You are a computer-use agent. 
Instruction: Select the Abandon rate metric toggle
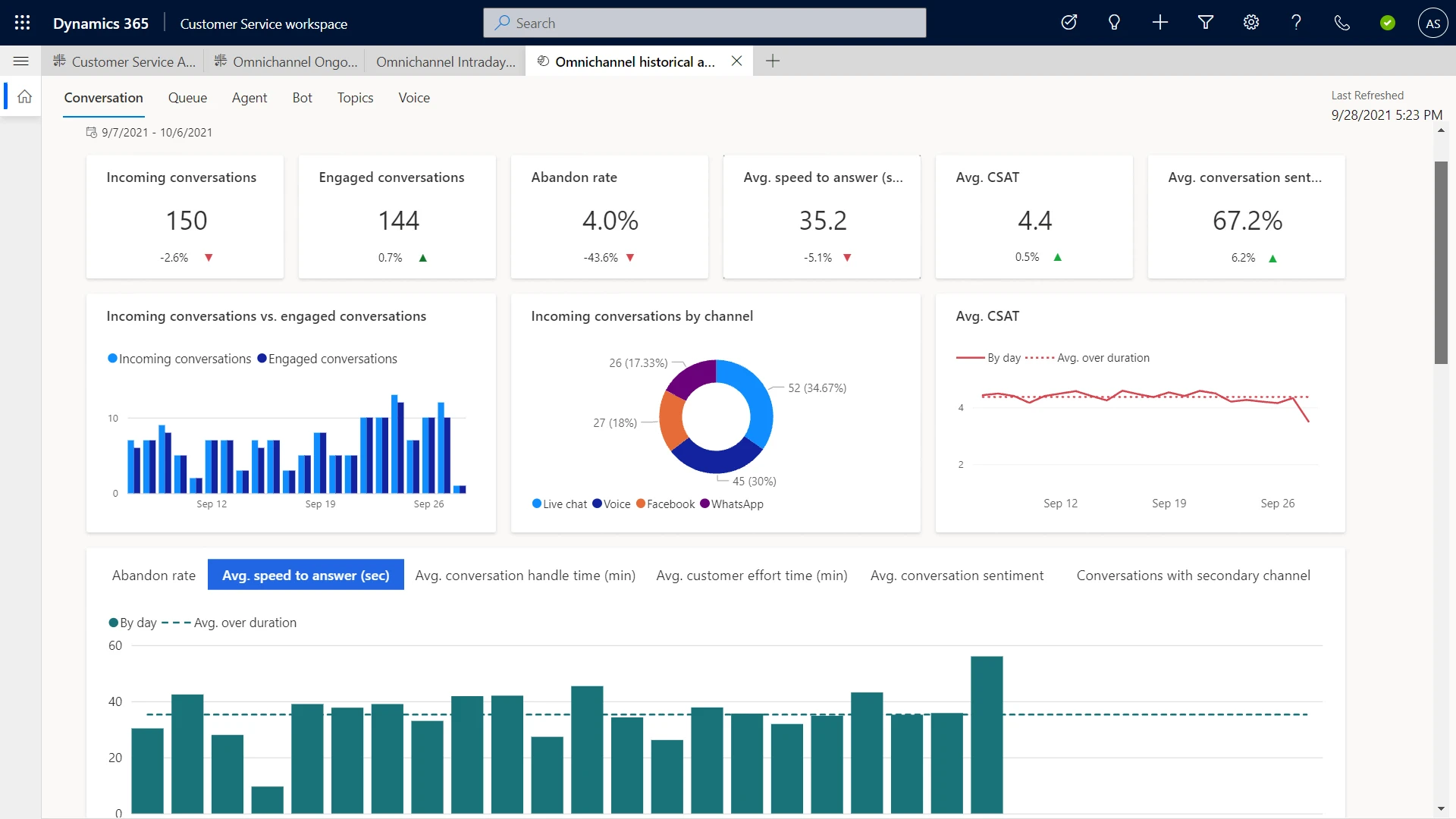coord(153,575)
